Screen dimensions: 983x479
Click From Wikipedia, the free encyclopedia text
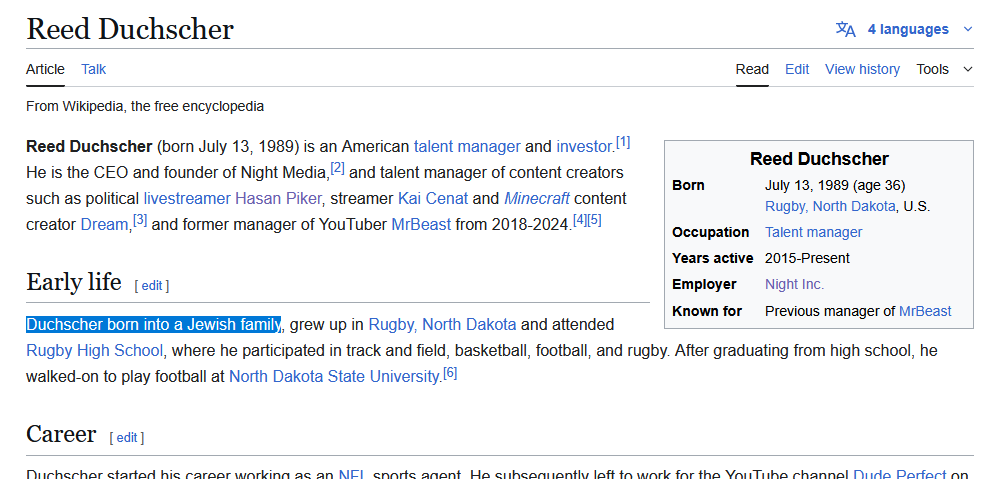tap(145, 107)
